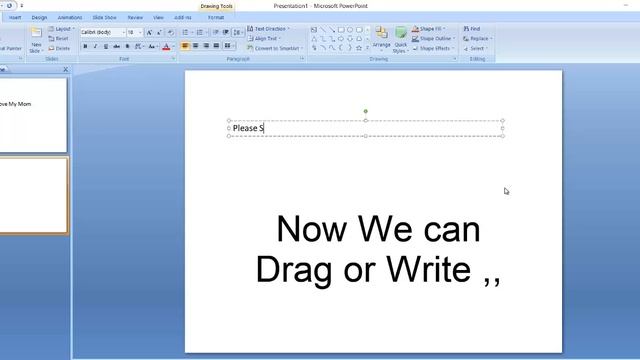Click inside the 'Please S' text box
This screenshot has height=360, width=640.
(365, 128)
